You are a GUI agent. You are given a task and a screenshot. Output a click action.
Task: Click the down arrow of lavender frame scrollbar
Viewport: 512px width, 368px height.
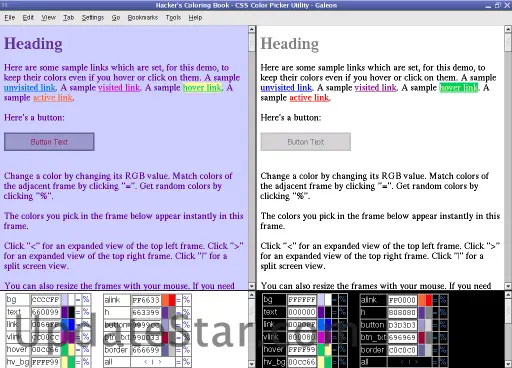252,286
